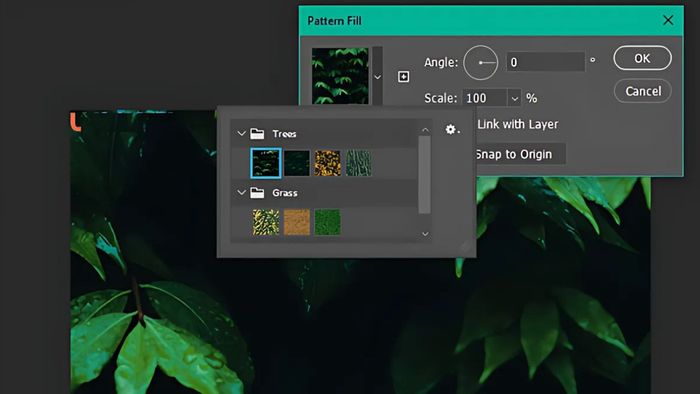Image resolution: width=700 pixels, height=394 pixels.
Task: Click the Trees group label
Action: click(x=284, y=134)
